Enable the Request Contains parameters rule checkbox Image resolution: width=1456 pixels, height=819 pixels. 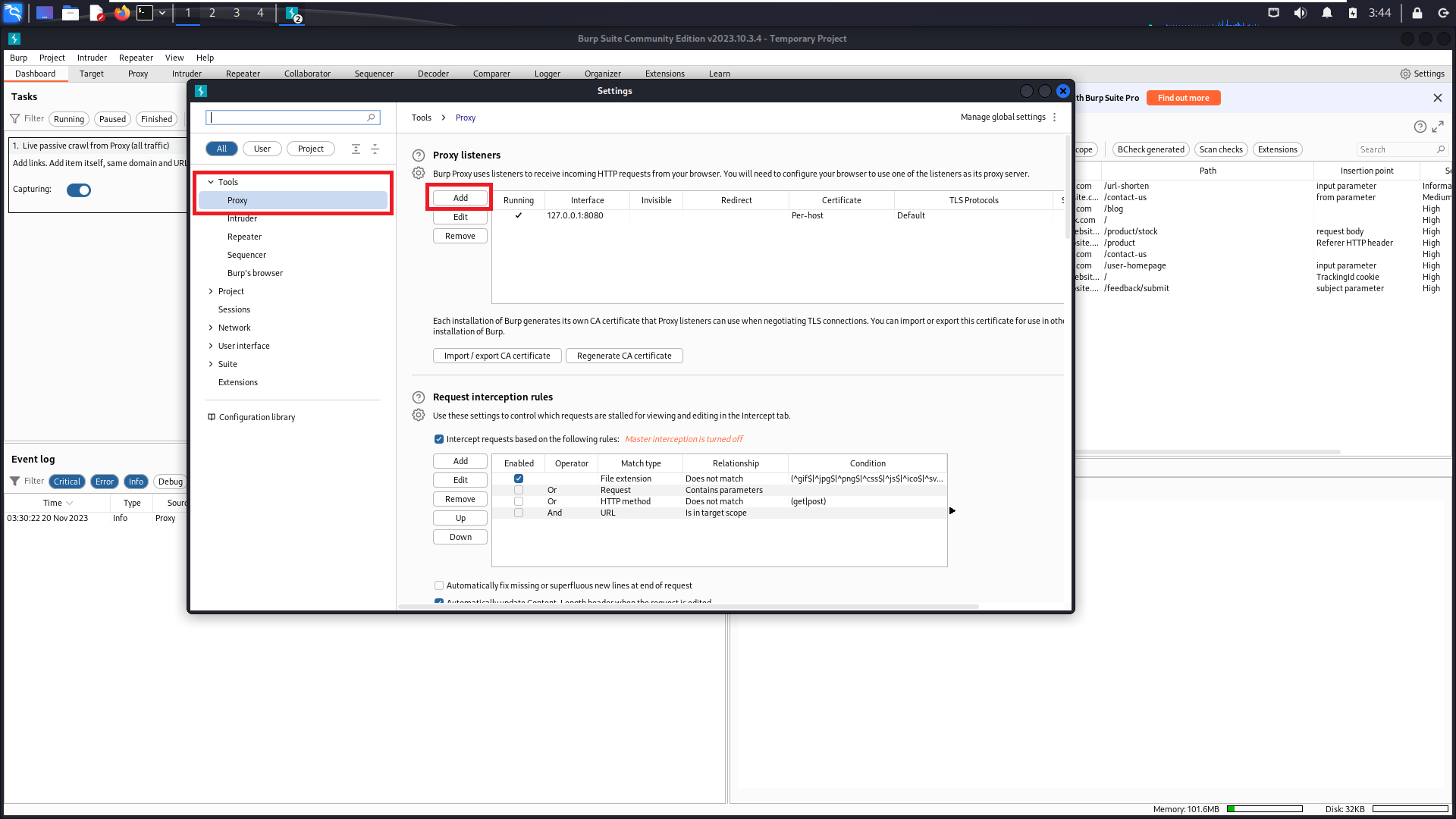click(x=519, y=490)
